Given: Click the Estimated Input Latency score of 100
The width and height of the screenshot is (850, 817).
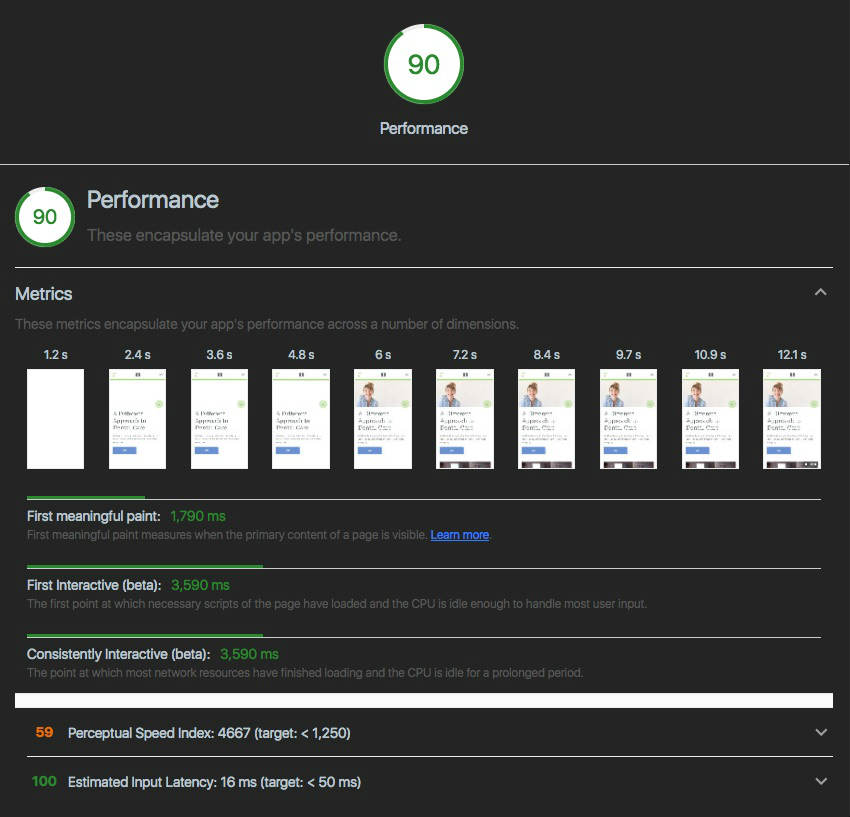Looking at the screenshot, I should [43, 781].
